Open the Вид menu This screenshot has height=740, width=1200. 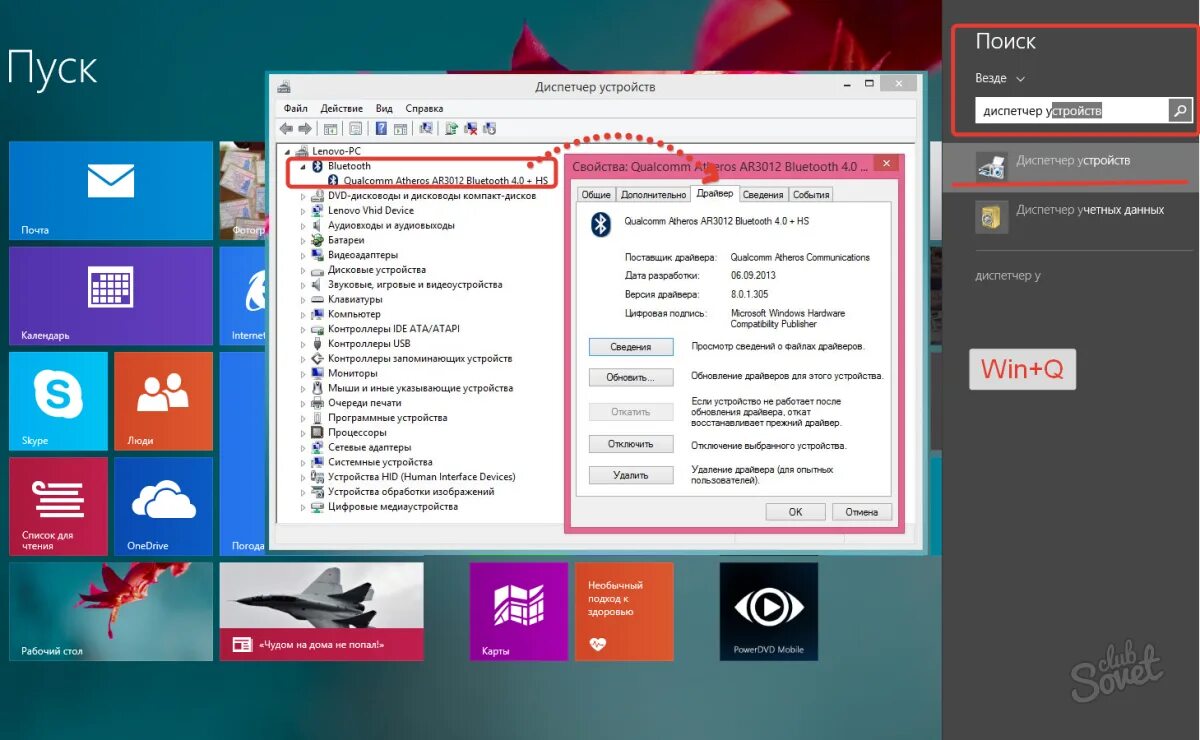[384, 108]
